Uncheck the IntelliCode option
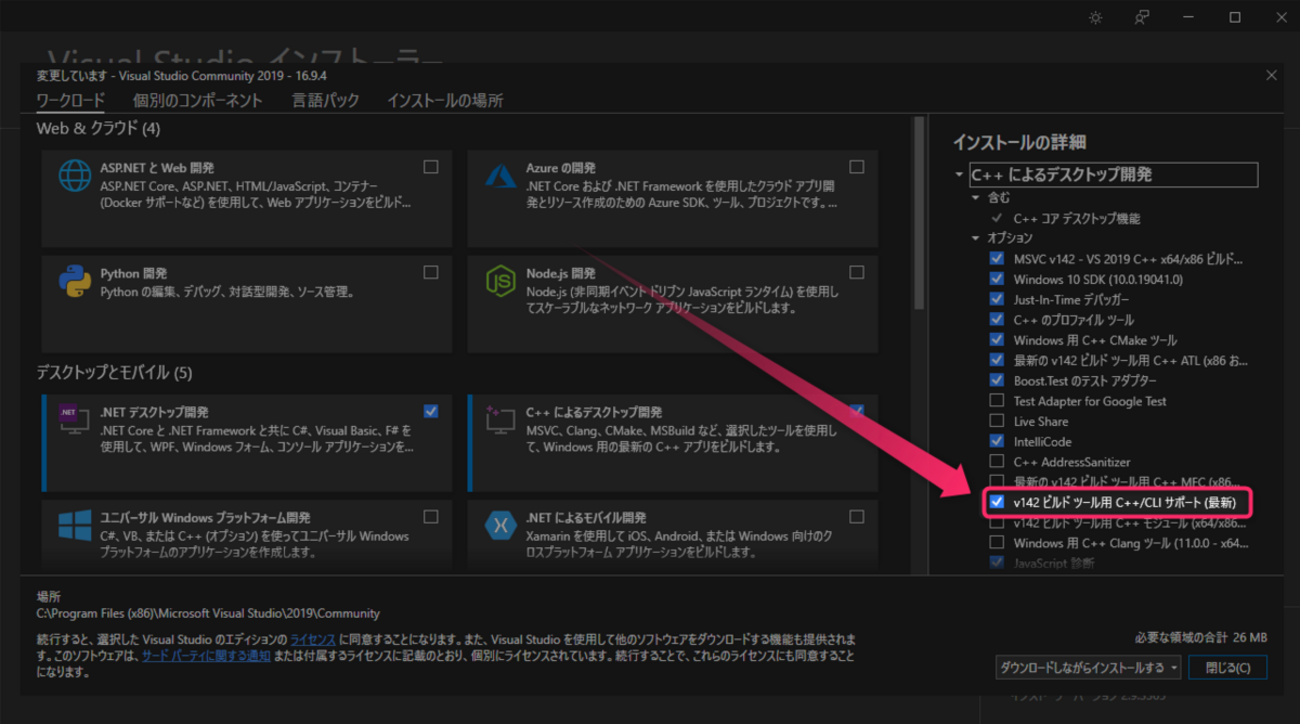The image size is (1300, 724). (996, 441)
